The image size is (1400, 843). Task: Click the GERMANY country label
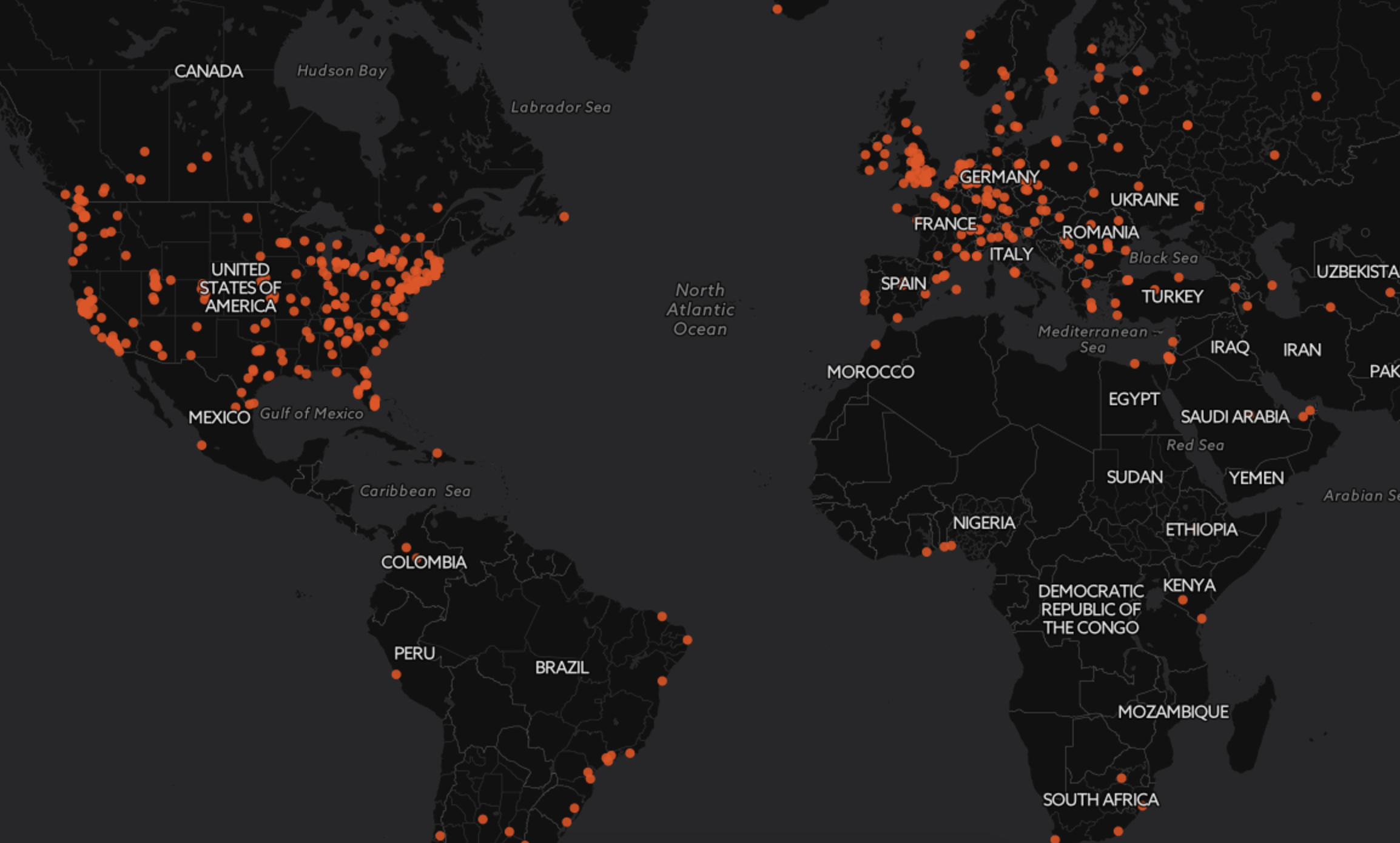999,177
